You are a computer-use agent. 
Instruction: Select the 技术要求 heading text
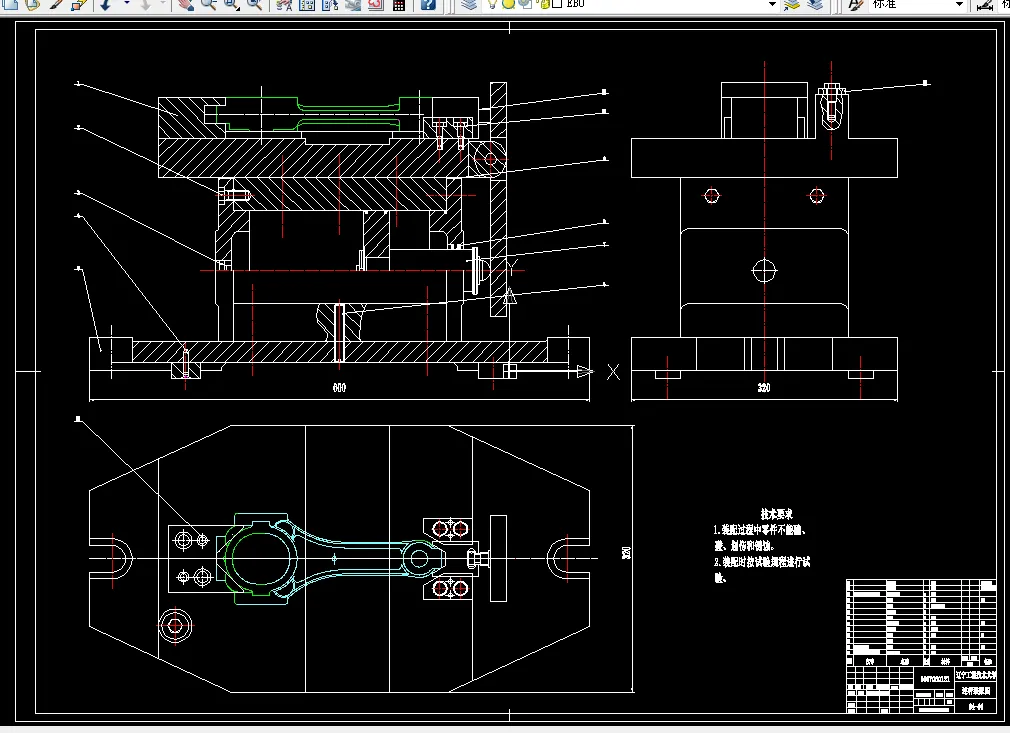click(776, 514)
